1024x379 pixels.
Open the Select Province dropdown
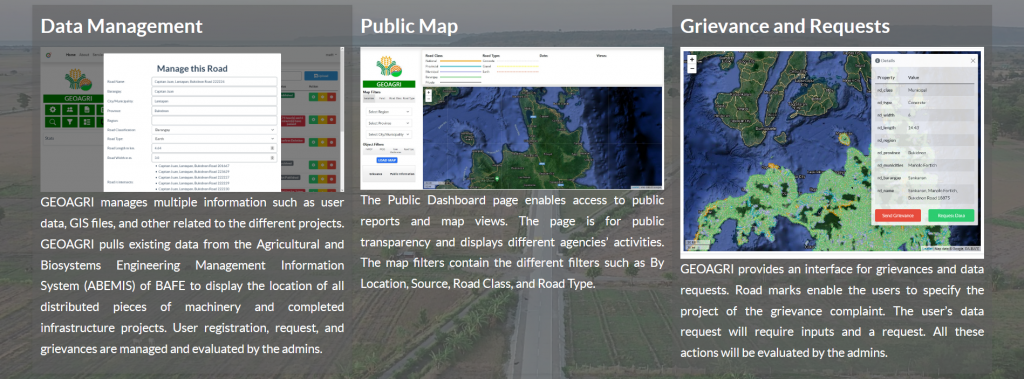[x=389, y=123]
